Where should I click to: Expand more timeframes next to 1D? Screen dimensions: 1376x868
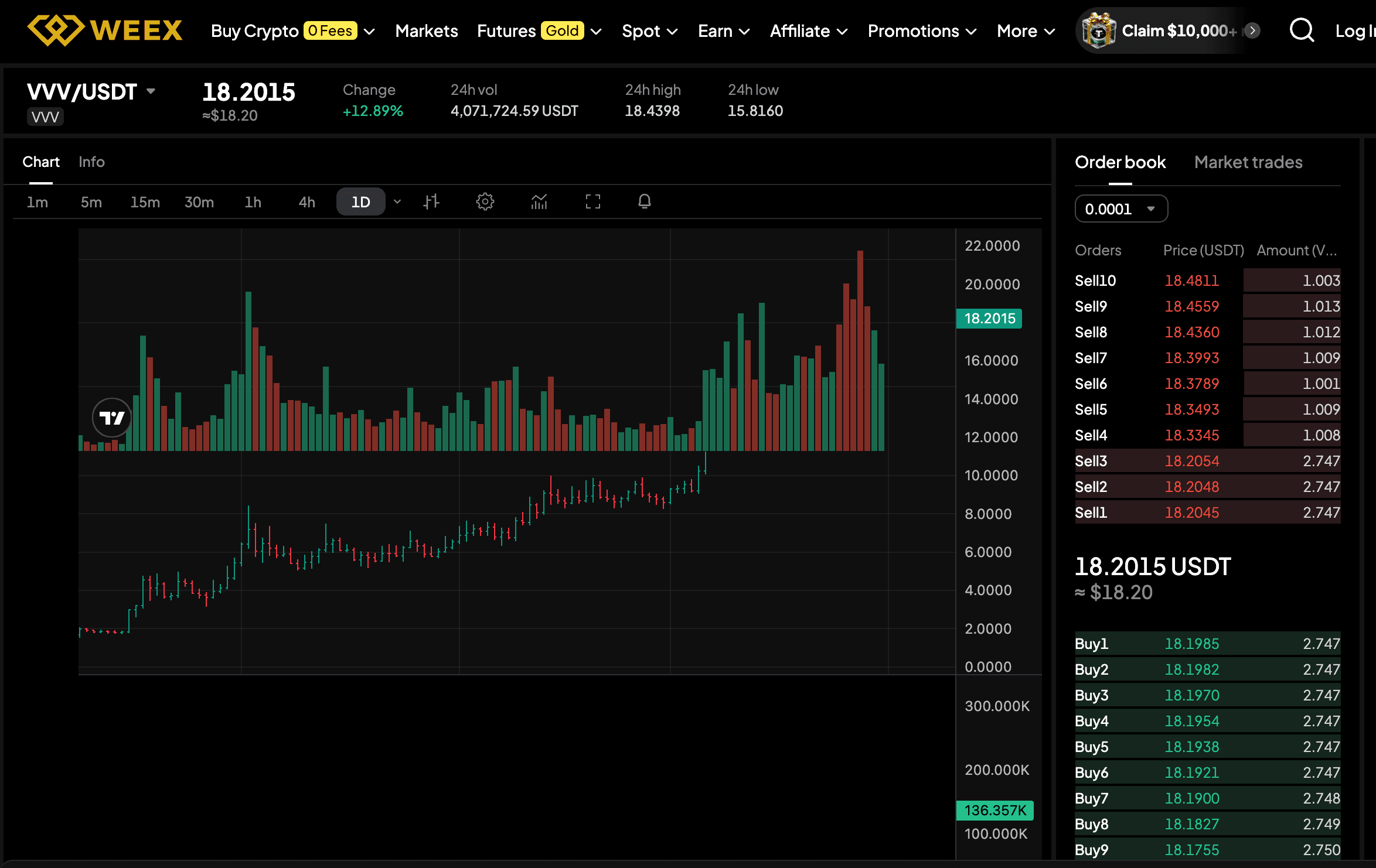(x=397, y=202)
